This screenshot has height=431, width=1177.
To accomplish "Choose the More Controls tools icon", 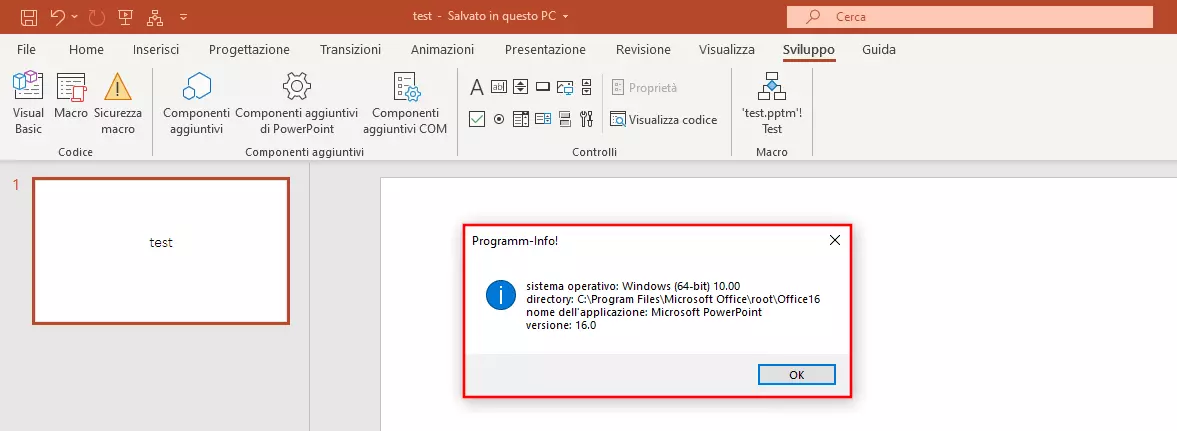I will click(586, 119).
